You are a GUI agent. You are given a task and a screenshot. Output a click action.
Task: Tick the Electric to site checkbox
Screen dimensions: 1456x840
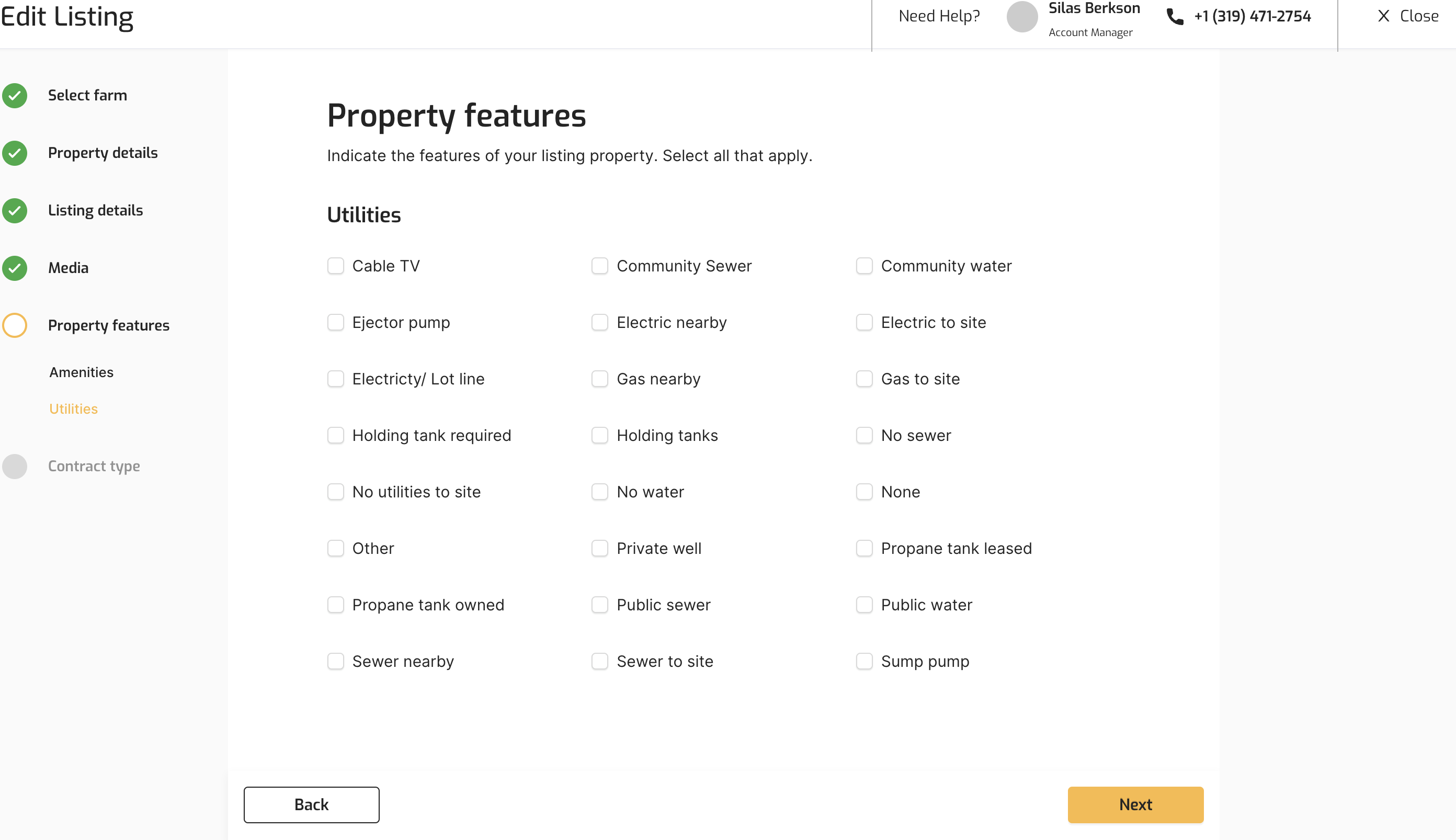(864, 323)
